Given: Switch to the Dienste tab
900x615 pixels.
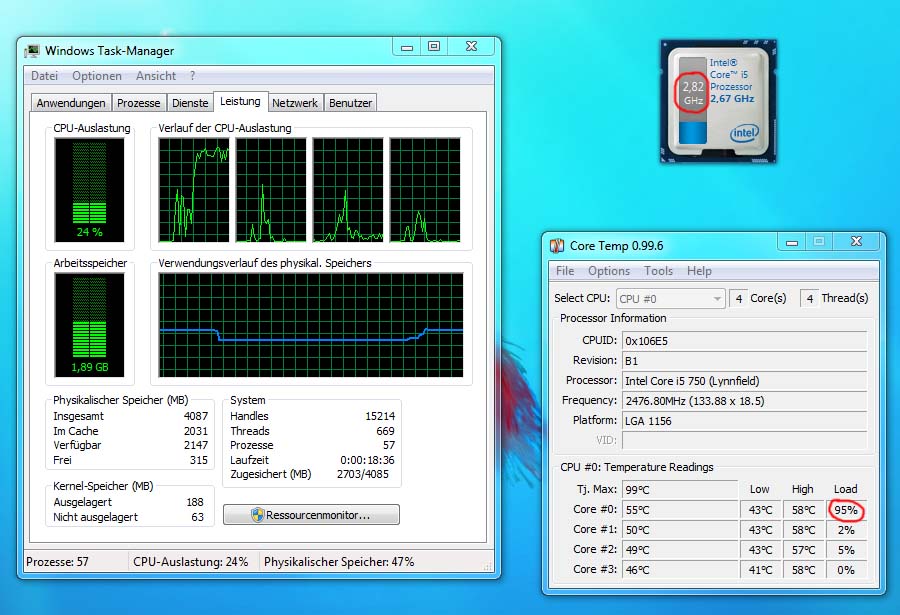Looking at the screenshot, I should pos(190,103).
